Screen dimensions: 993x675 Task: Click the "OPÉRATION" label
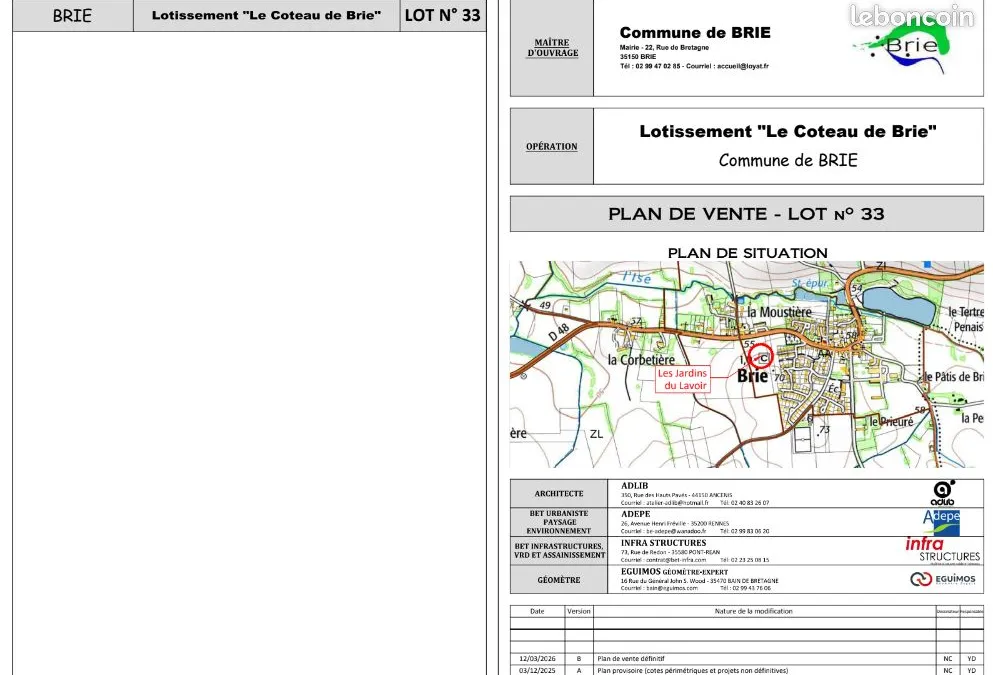click(552, 146)
